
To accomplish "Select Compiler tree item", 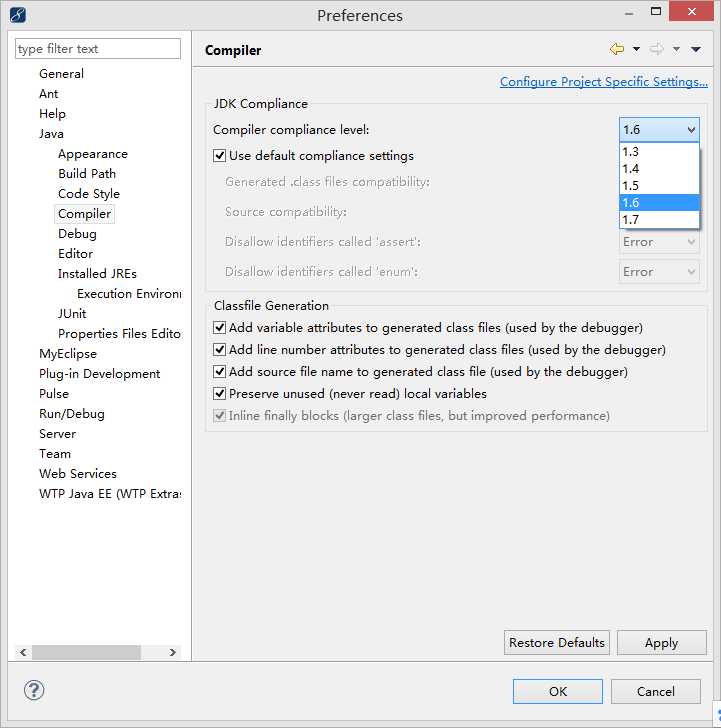I will coord(84,214).
